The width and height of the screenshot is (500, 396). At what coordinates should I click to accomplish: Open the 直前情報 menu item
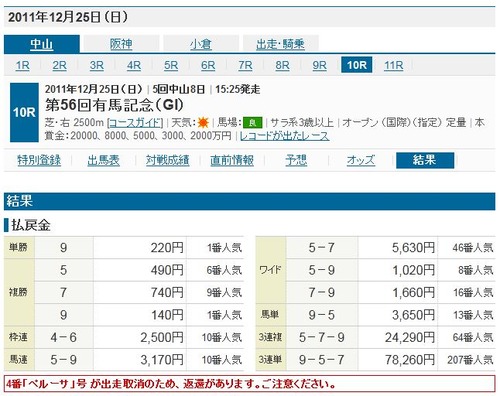[x=232, y=160]
